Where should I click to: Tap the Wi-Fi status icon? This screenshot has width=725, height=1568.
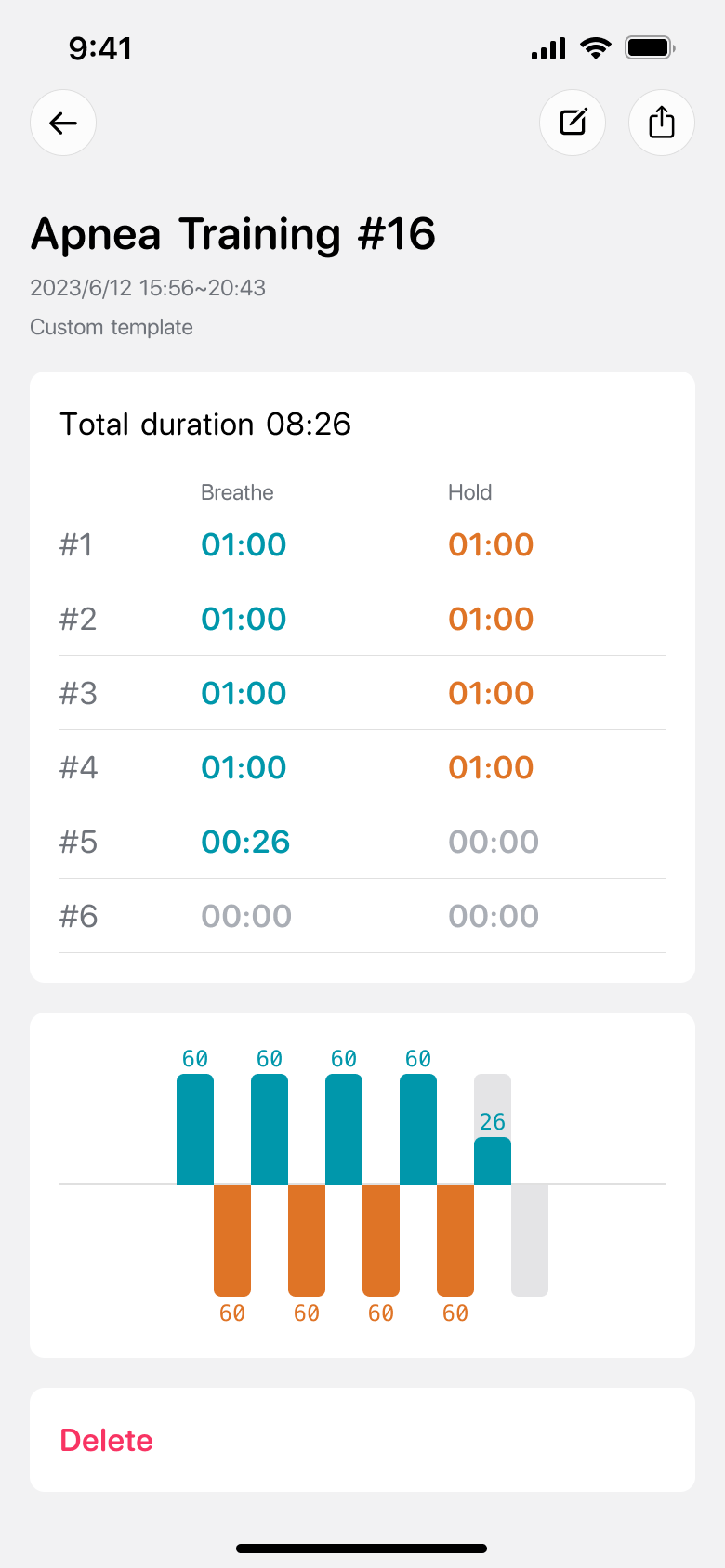tap(595, 48)
